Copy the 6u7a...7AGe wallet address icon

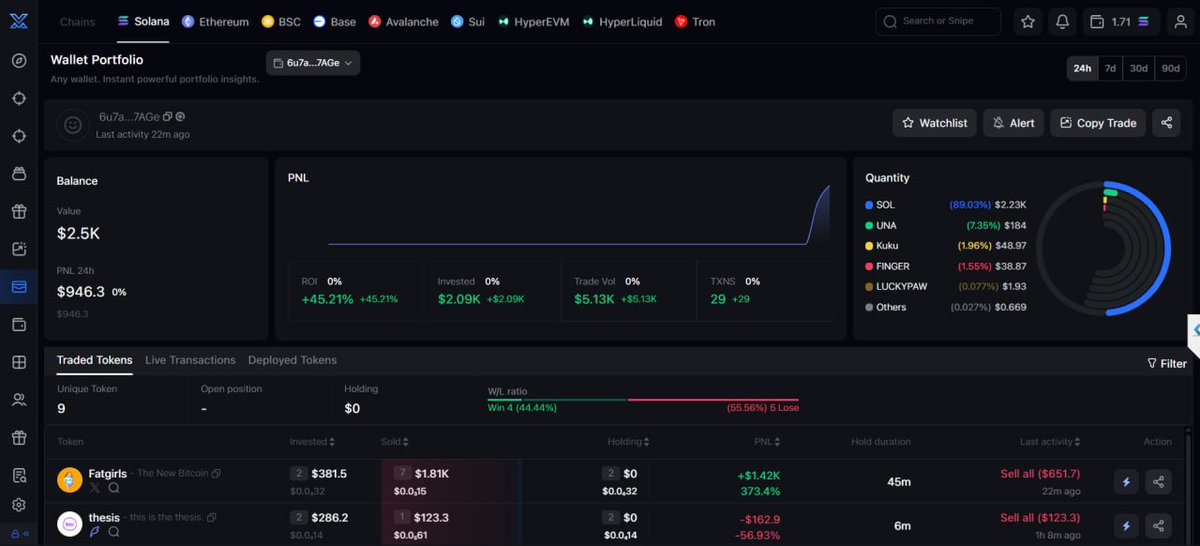tap(167, 117)
